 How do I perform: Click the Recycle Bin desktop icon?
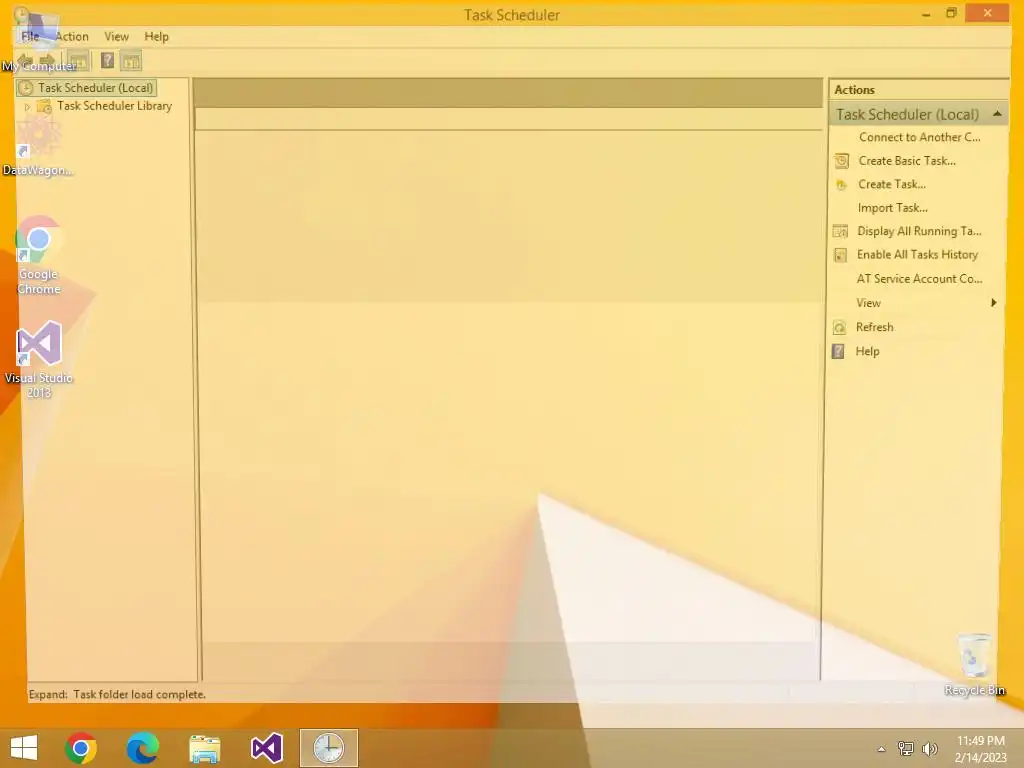tap(974, 664)
